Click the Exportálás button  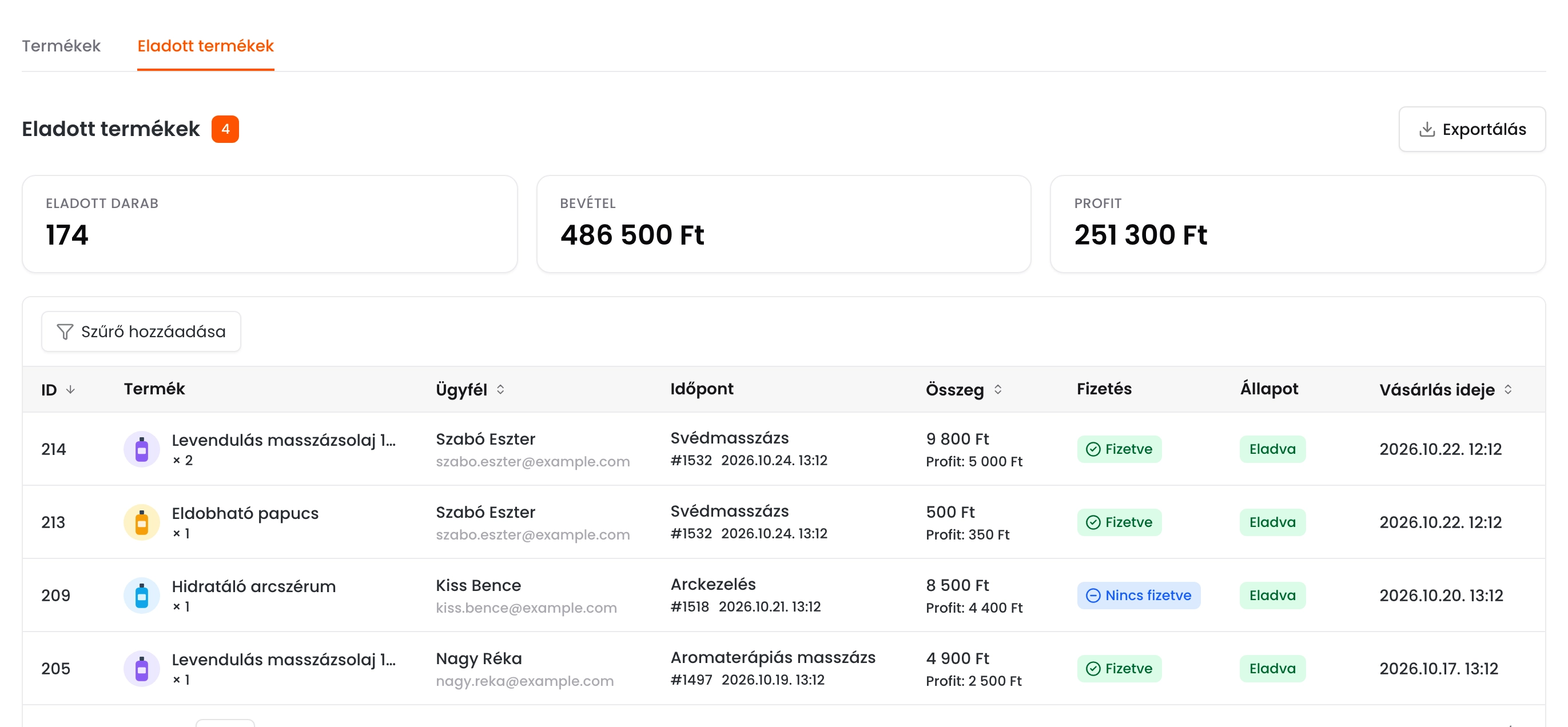[1472, 129]
